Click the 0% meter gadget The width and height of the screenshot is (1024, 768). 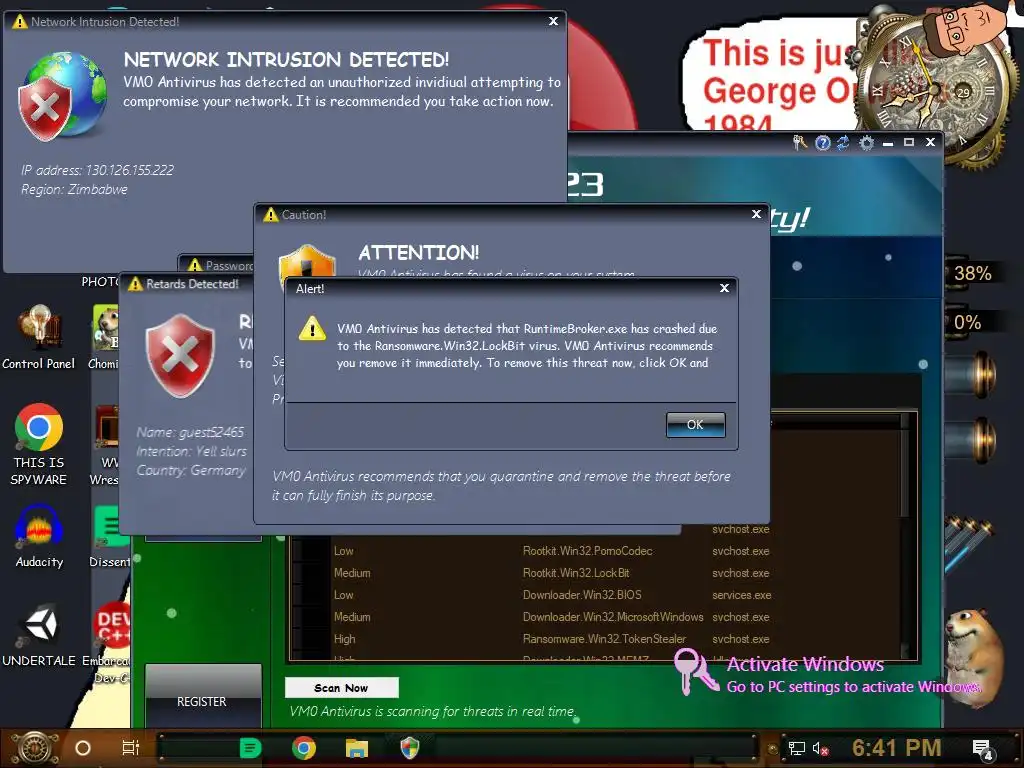click(x=967, y=323)
